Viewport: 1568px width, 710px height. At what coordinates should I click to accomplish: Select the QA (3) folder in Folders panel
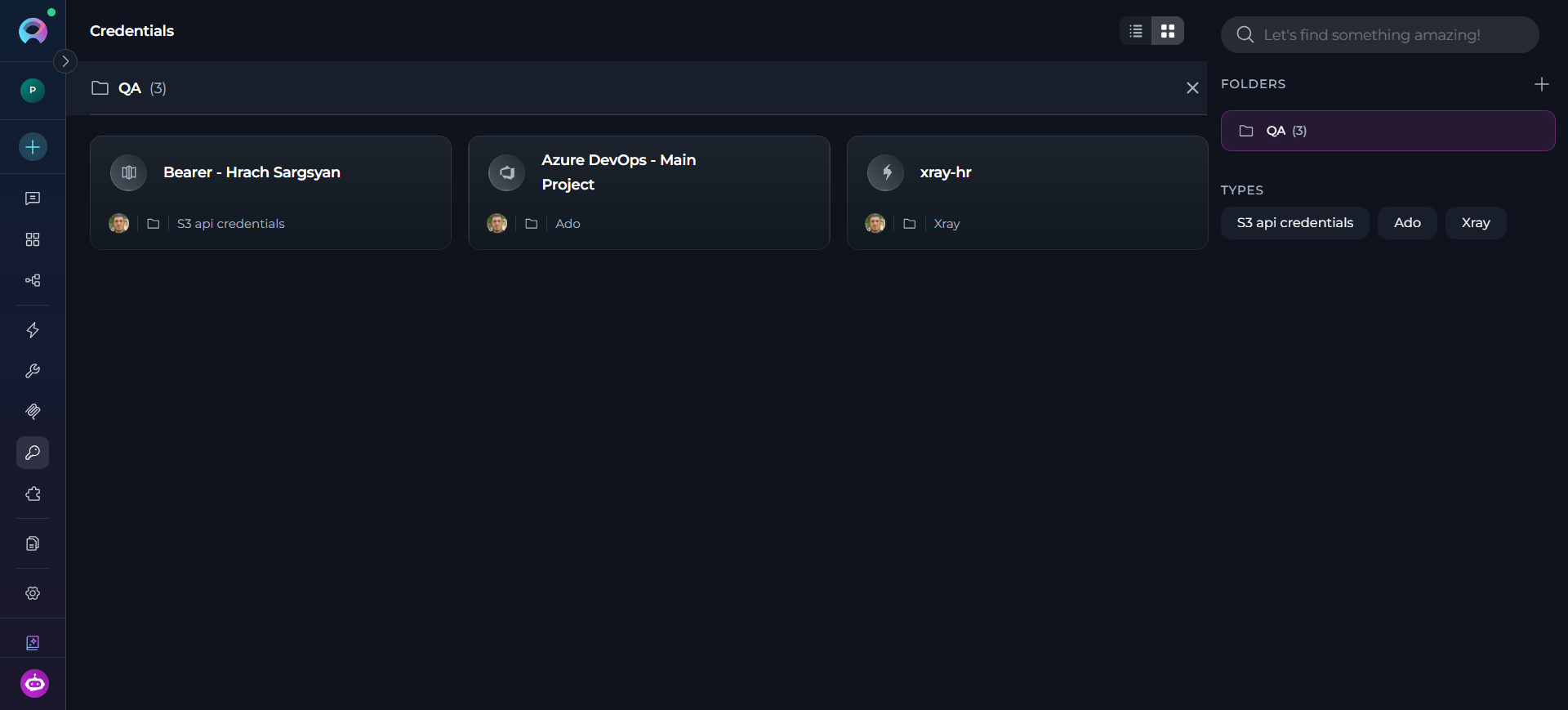click(x=1388, y=131)
